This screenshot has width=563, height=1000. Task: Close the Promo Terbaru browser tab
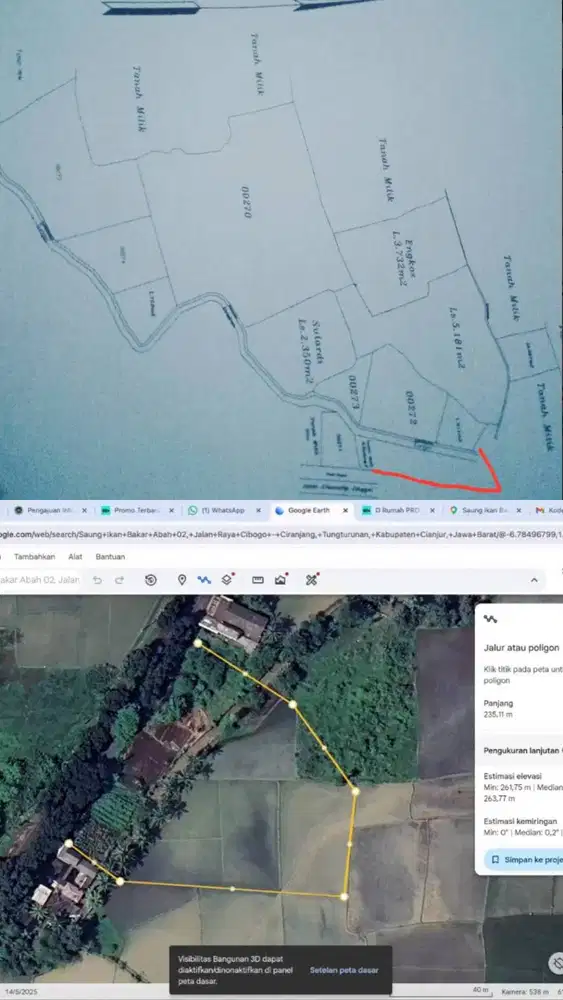(x=172, y=511)
